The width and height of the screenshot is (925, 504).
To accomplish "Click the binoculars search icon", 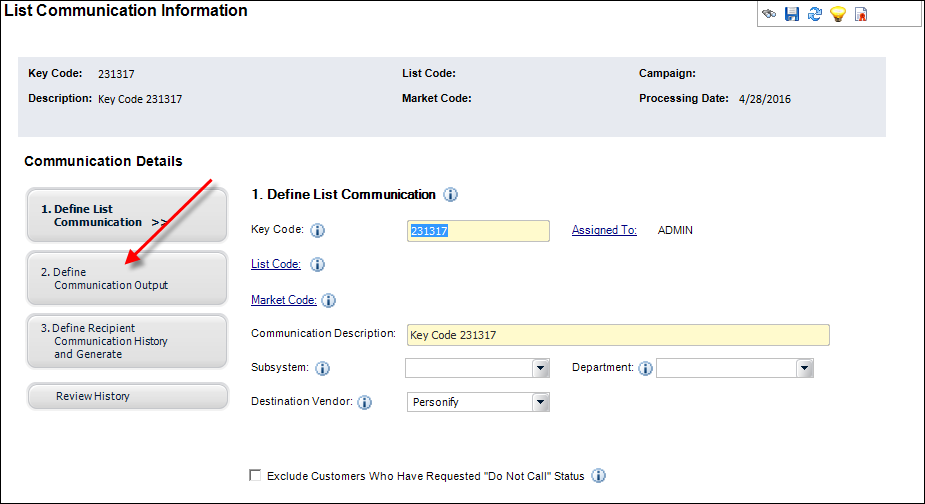I will [x=769, y=14].
